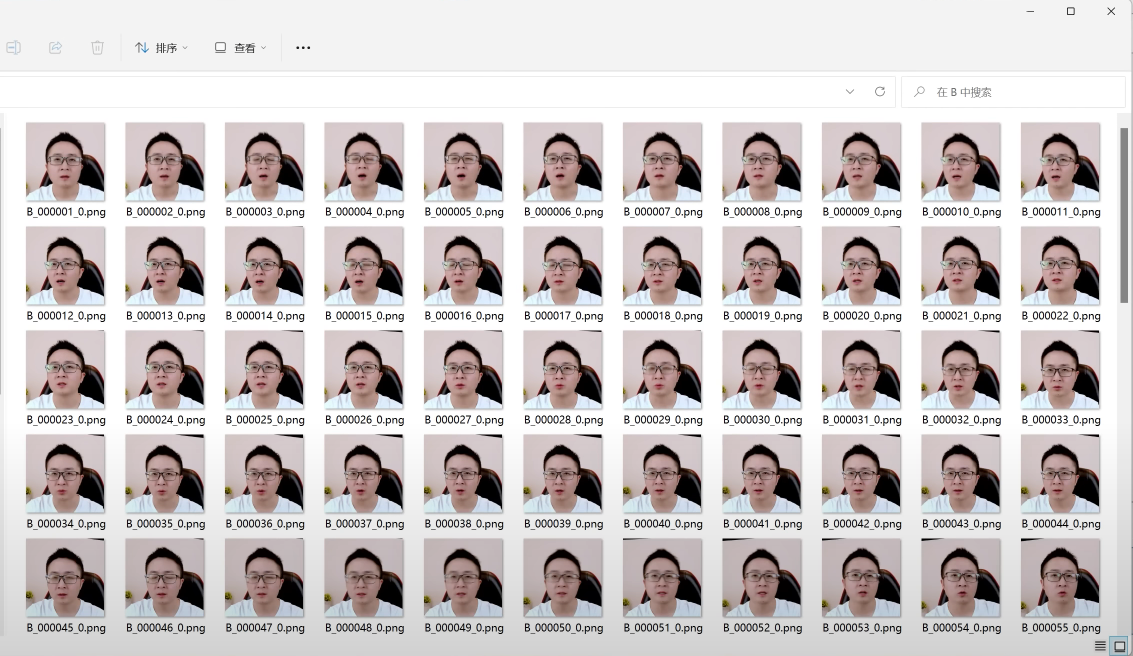Viewport: 1133px width, 656px height.
Task: Click the file name B_000045_0.png
Action: coord(66,628)
